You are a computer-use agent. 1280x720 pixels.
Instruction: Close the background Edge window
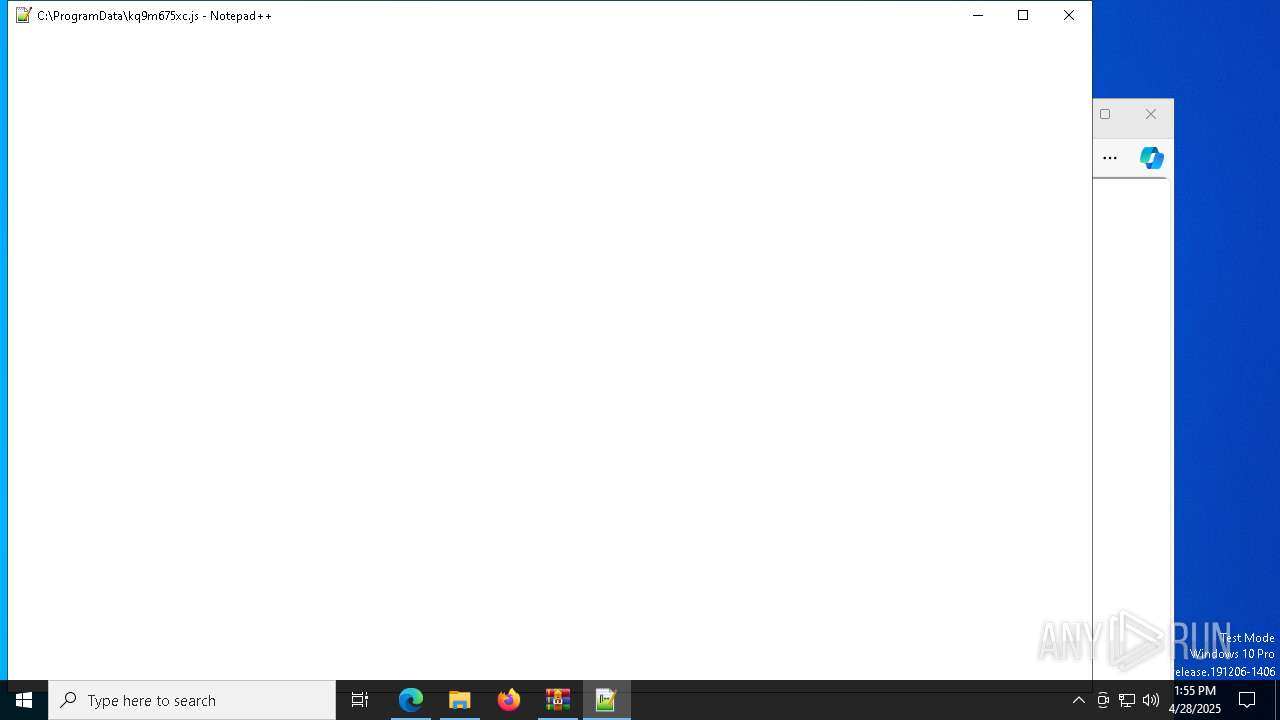click(1151, 114)
